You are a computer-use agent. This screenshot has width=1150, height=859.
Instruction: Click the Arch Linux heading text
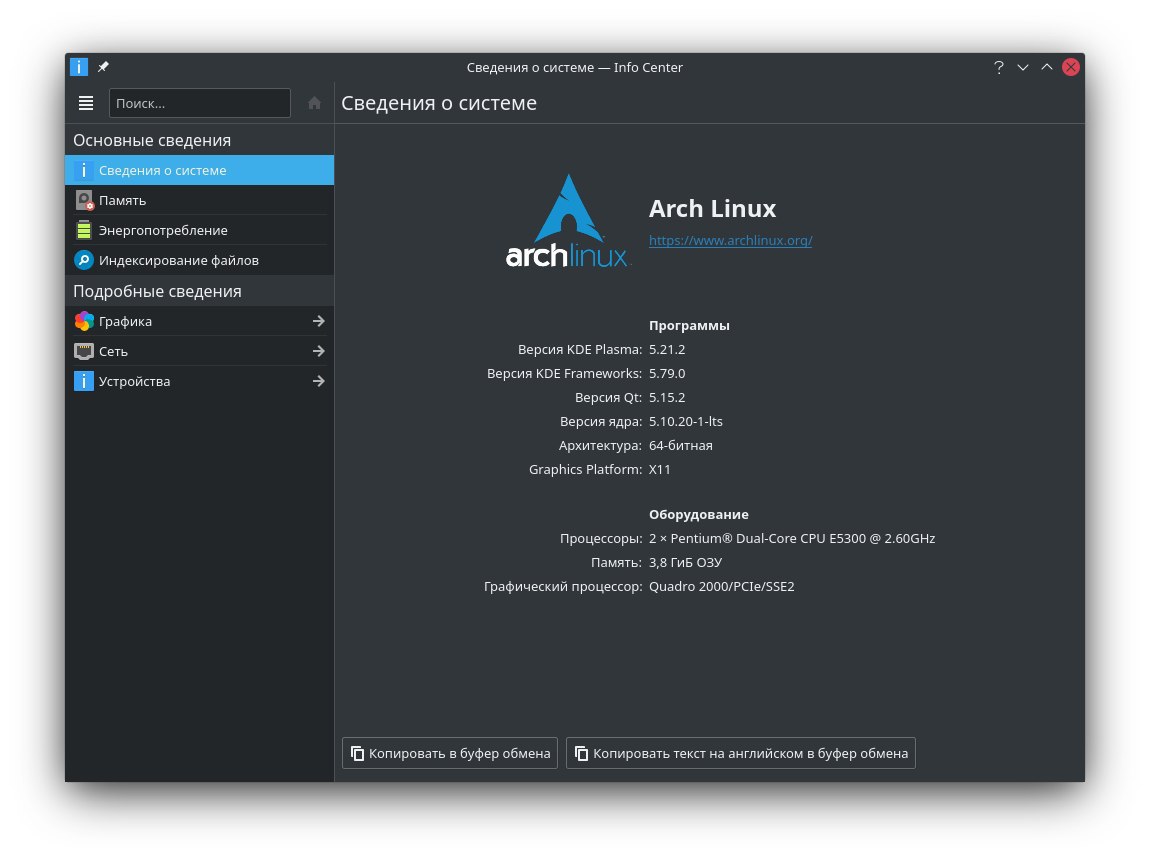pyautogui.click(x=712, y=209)
